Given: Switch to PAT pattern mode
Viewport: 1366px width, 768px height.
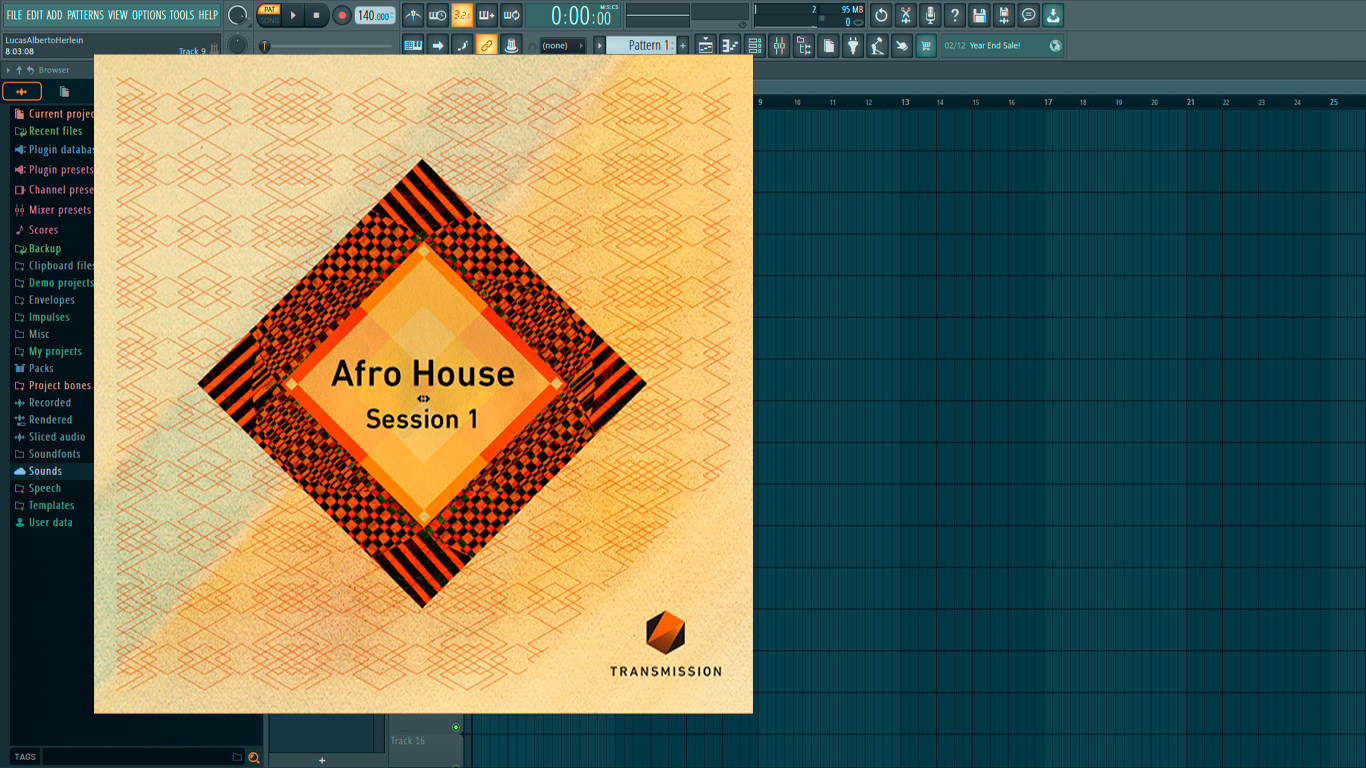Looking at the screenshot, I should tap(269, 9).
